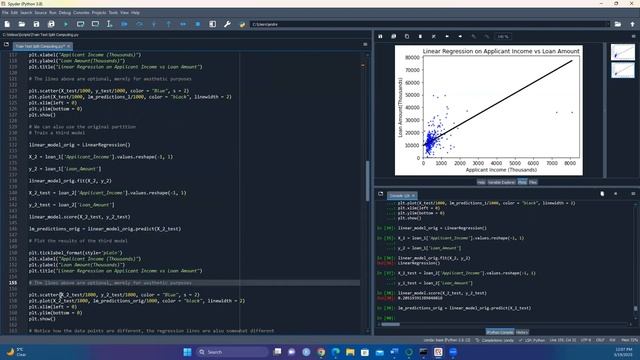
Task: Show the previous plot arrow
Action: [x=447, y=36]
